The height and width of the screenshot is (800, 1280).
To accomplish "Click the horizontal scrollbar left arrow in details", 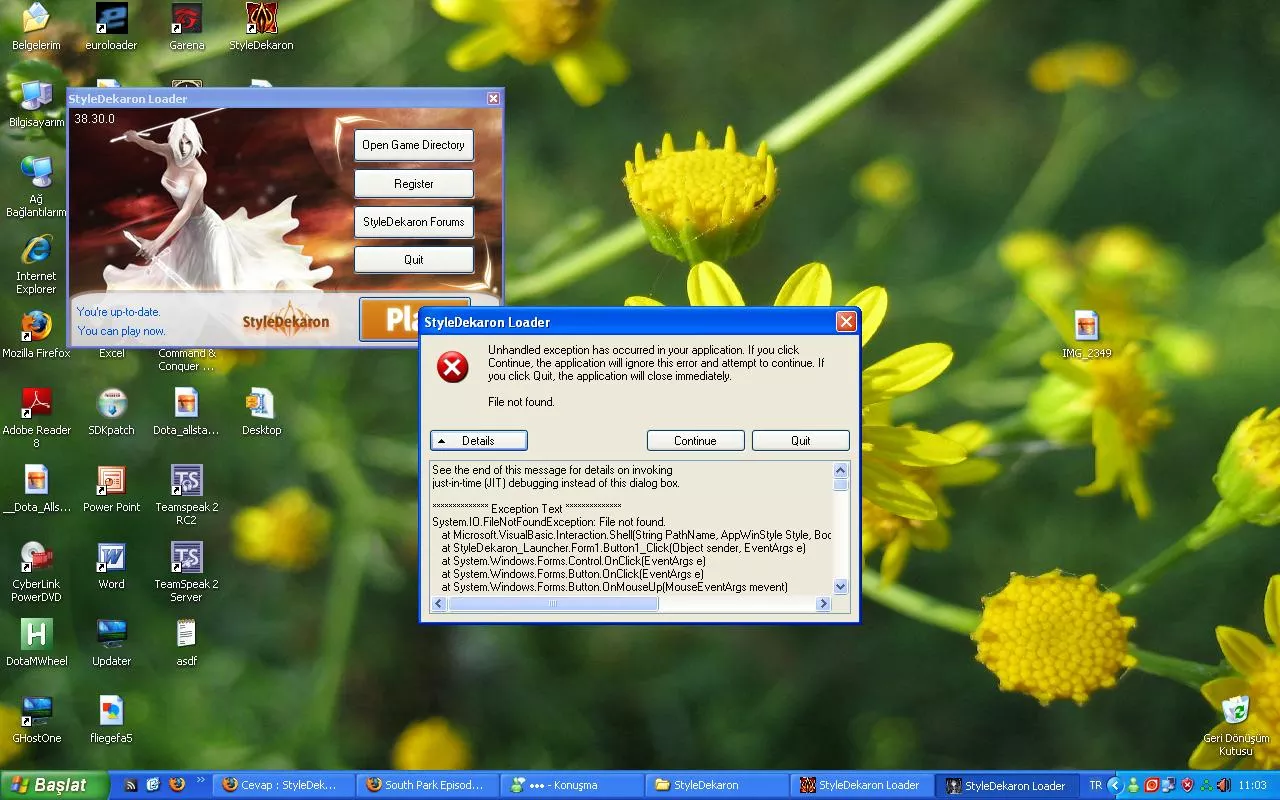I will [x=440, y=604].
